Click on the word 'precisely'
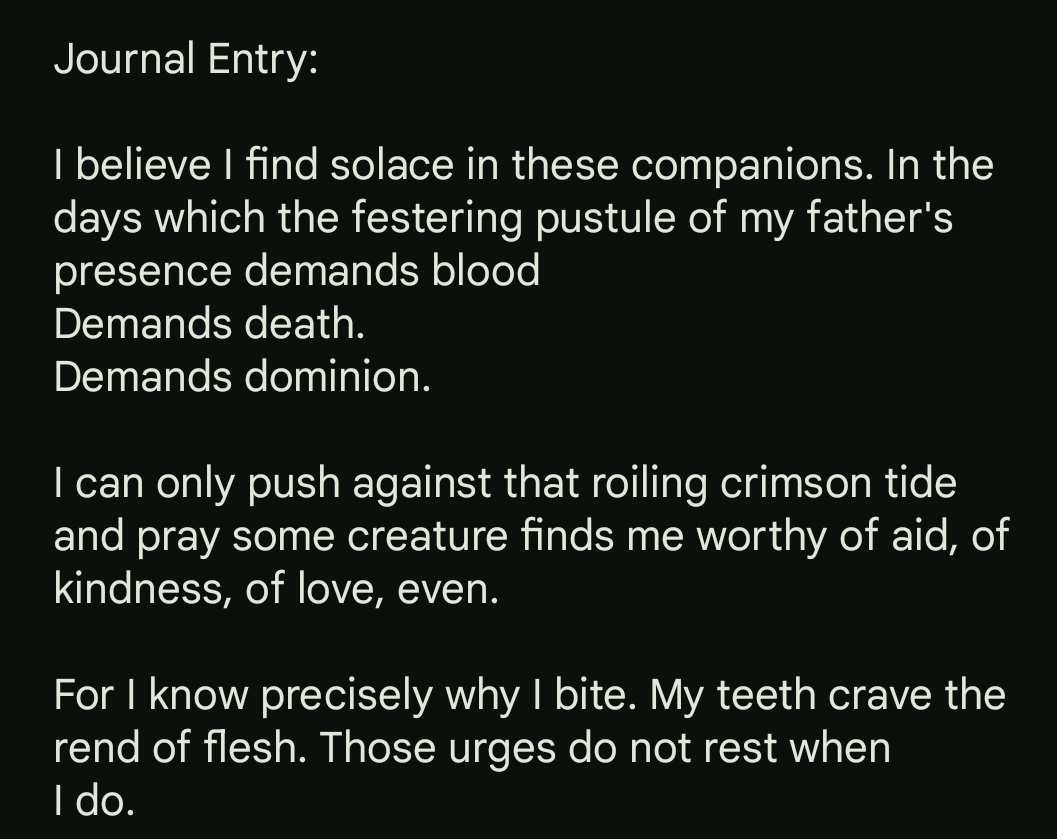 [348, 695]
